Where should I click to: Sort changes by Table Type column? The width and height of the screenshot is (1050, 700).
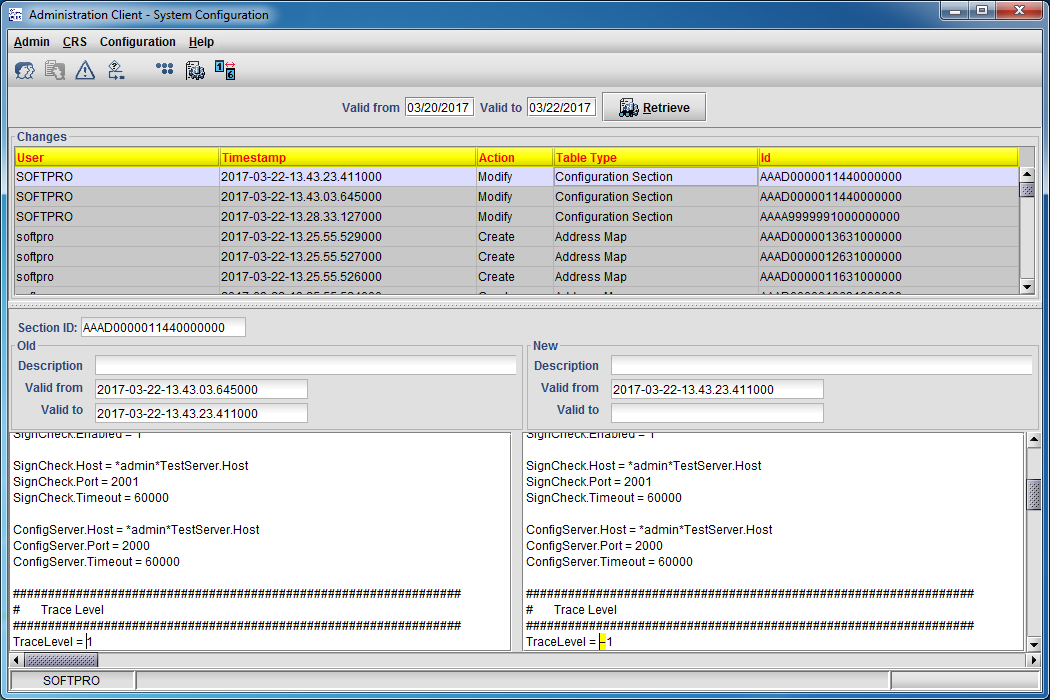(655, 157)
